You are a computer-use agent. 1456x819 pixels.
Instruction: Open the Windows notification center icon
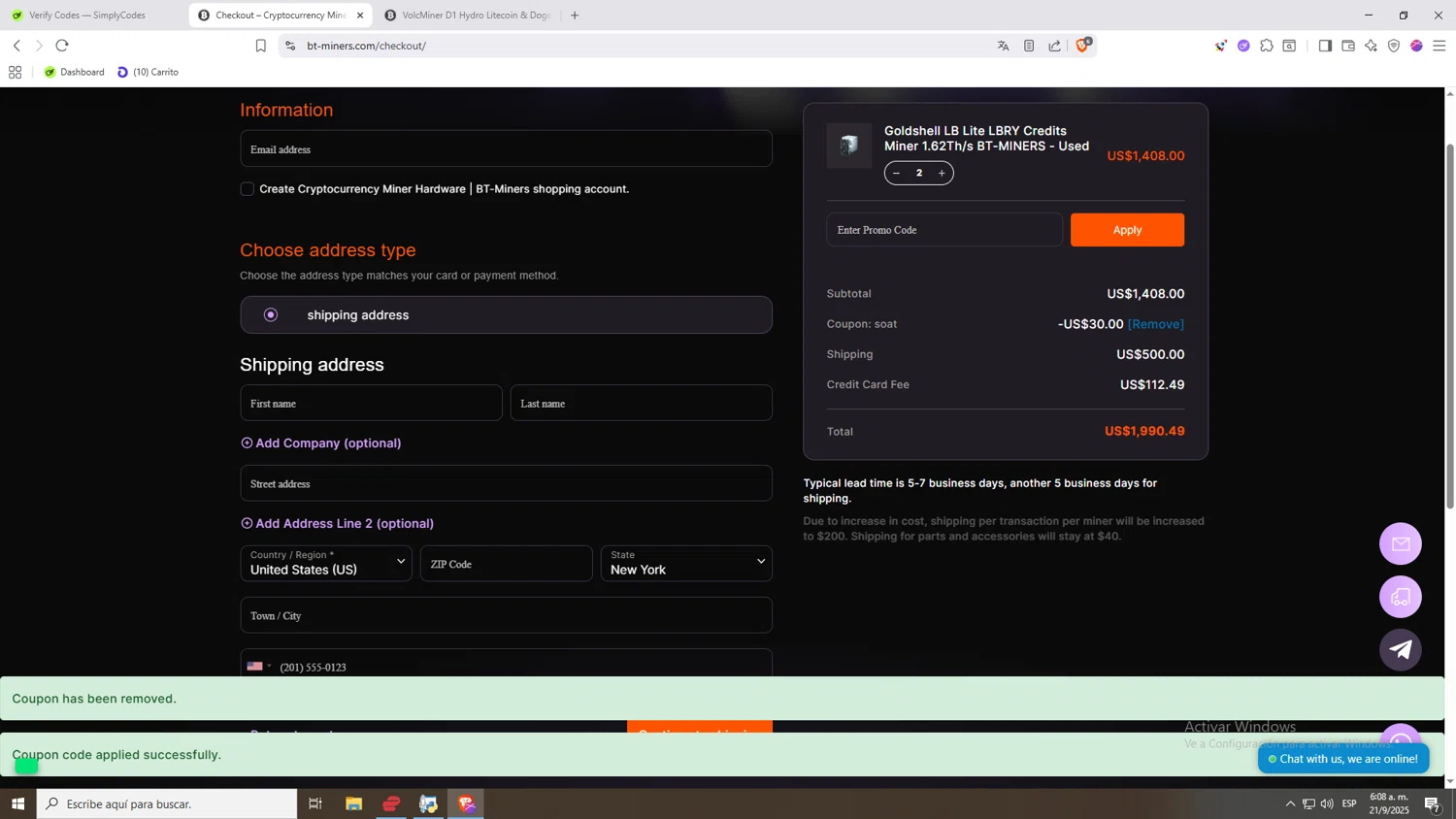coord(1432,803)
